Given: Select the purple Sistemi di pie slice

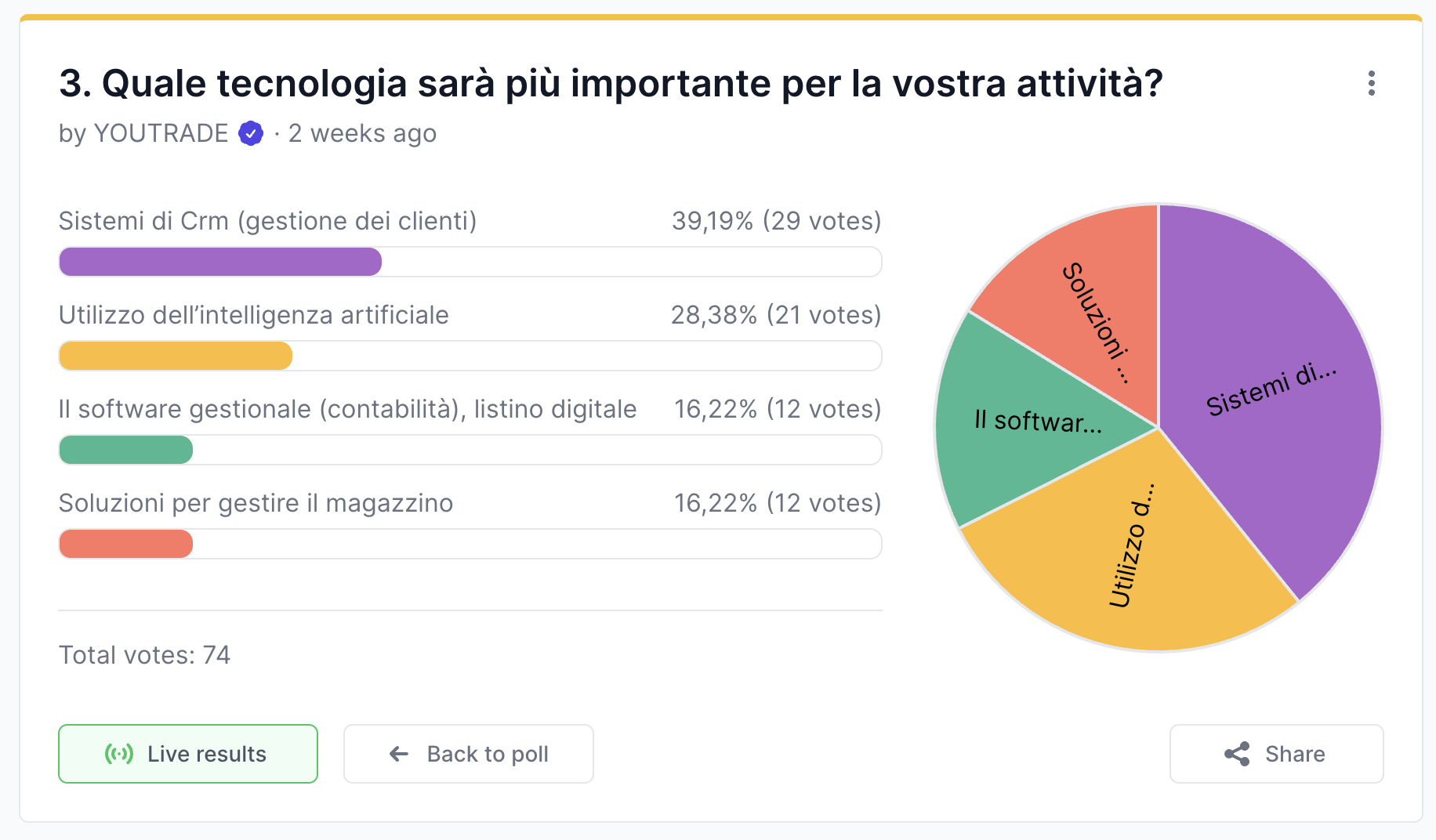Looking at the screenshot, I should click(x=1270, y=392).
